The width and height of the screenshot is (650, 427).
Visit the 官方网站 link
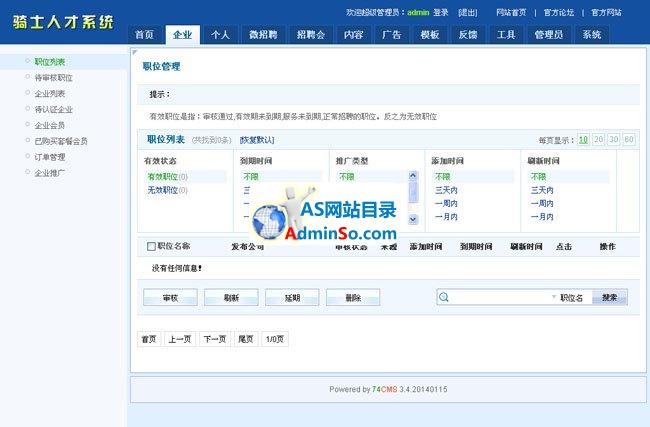coord(606,12)
